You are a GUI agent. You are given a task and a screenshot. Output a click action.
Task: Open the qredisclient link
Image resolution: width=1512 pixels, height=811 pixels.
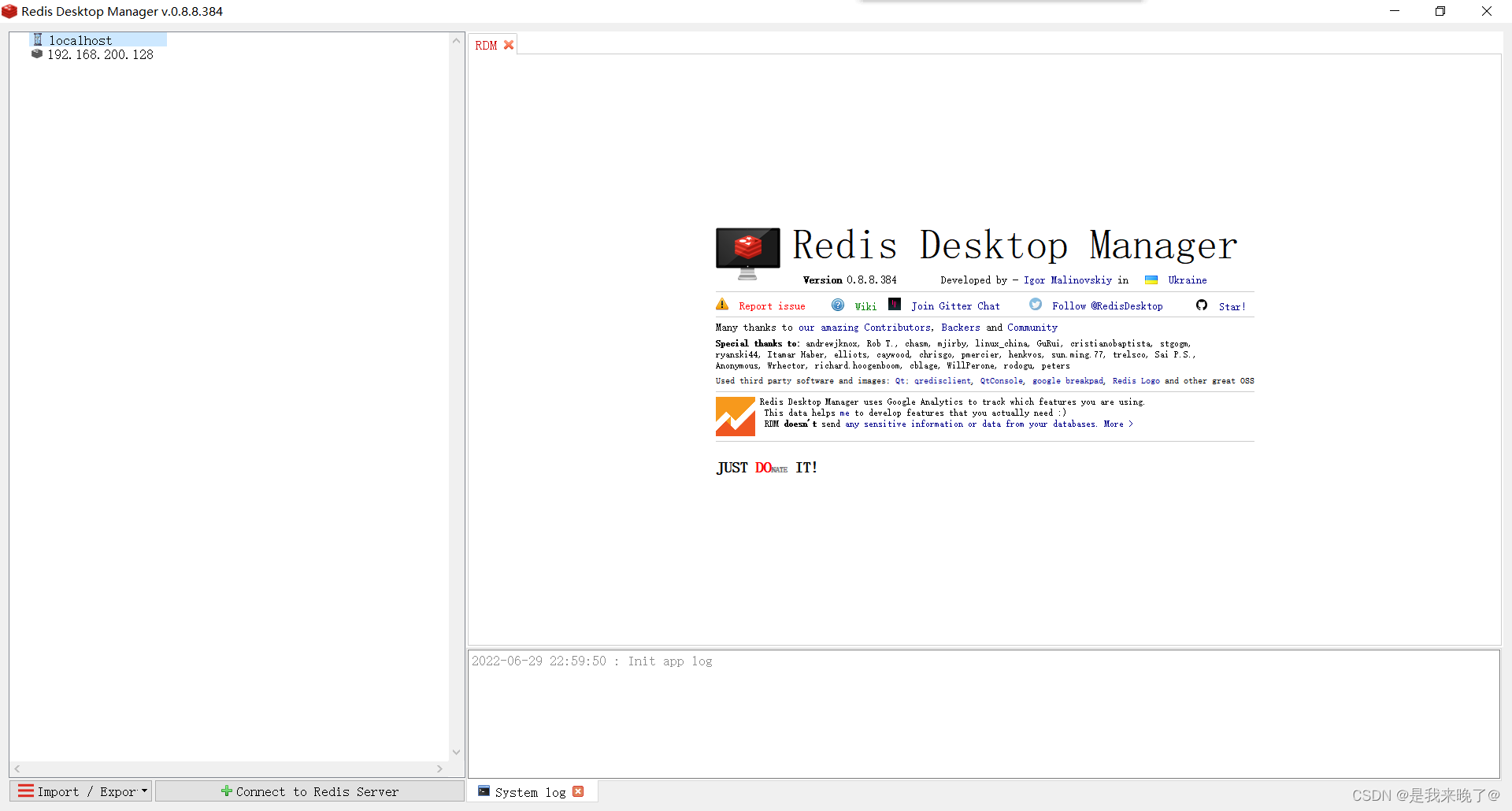(943, 381)
